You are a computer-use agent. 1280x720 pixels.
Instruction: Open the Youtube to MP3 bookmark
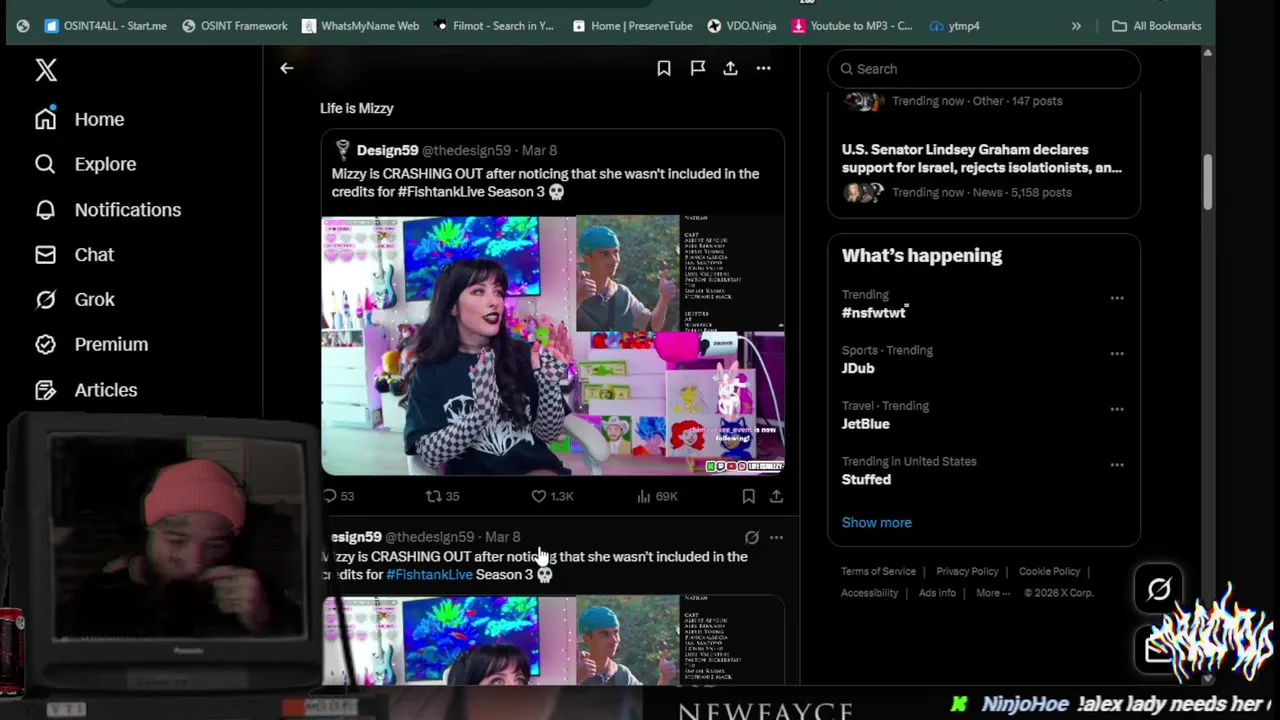pos(852,26)
